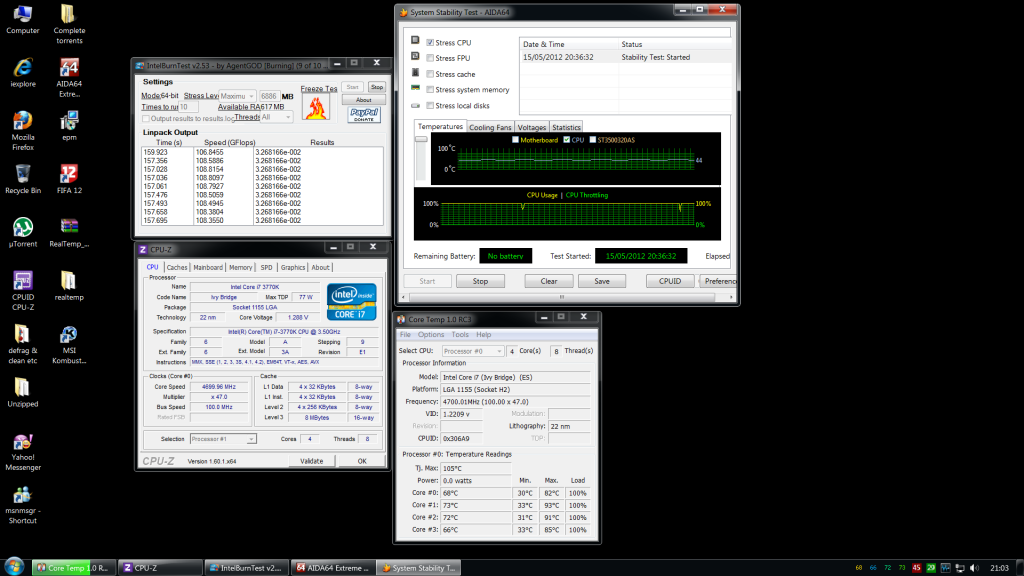Click the flame Freeze Test icon
This screenshot has width=1024, height=576.
(314, 108)
